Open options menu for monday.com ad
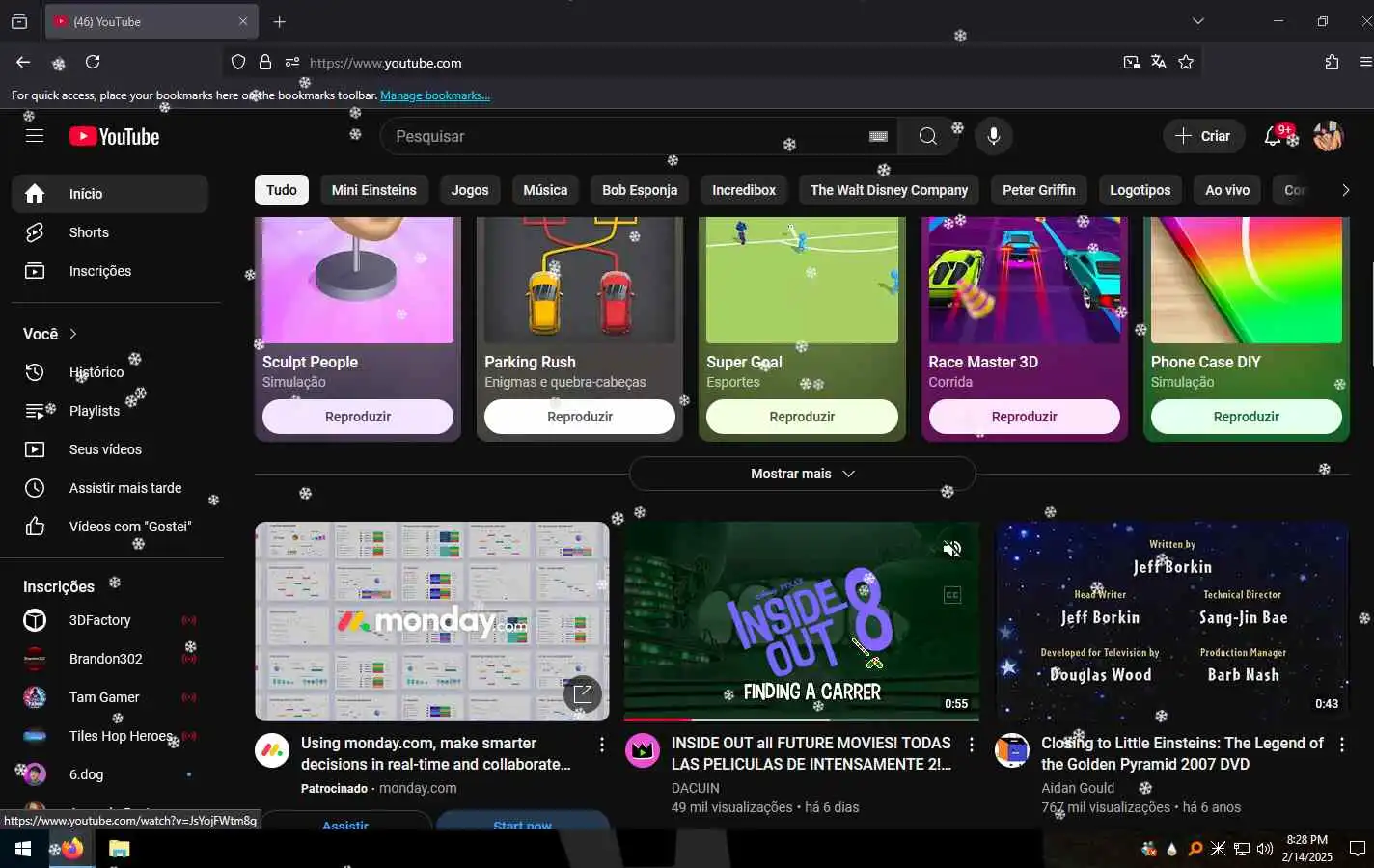 [601, 745]
